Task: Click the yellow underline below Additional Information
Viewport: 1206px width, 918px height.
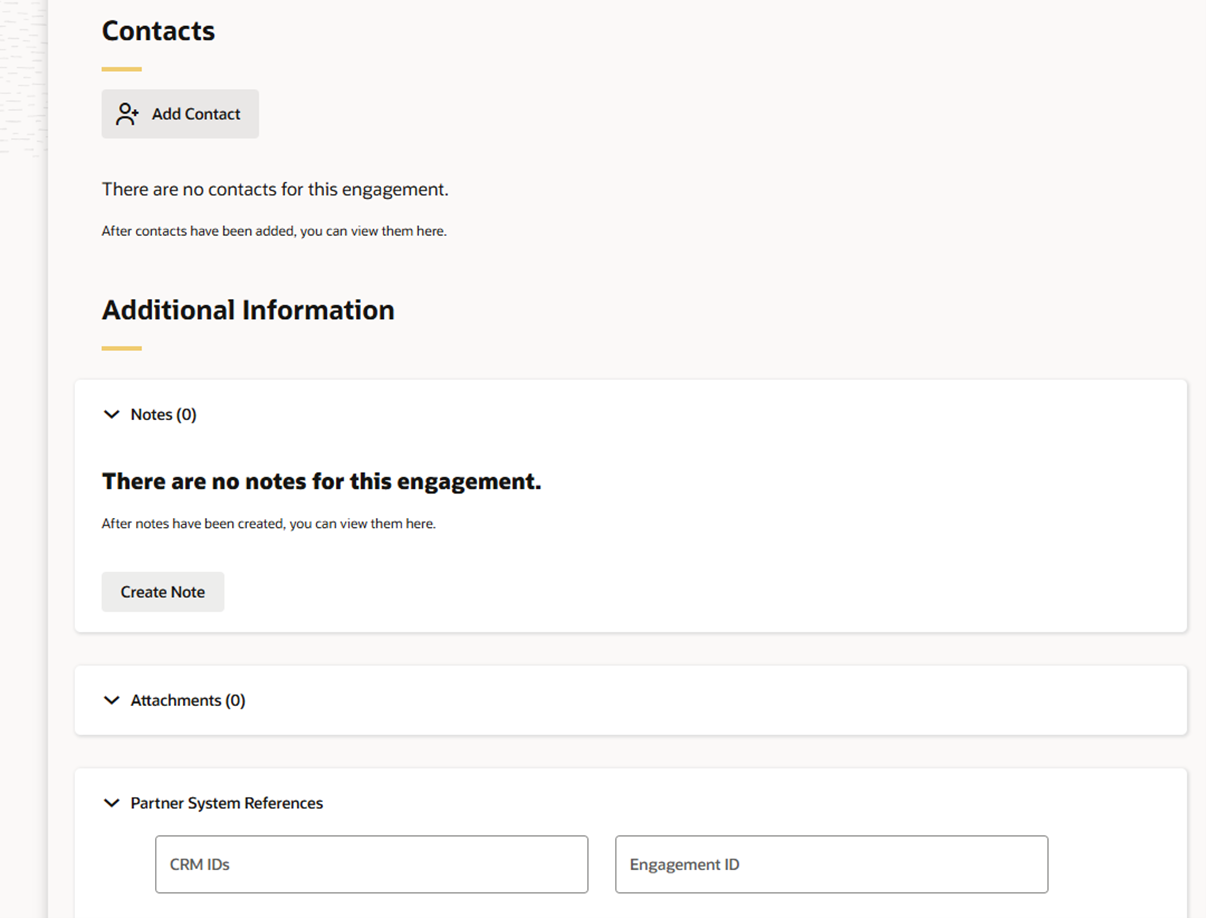Action: (122, 348)
